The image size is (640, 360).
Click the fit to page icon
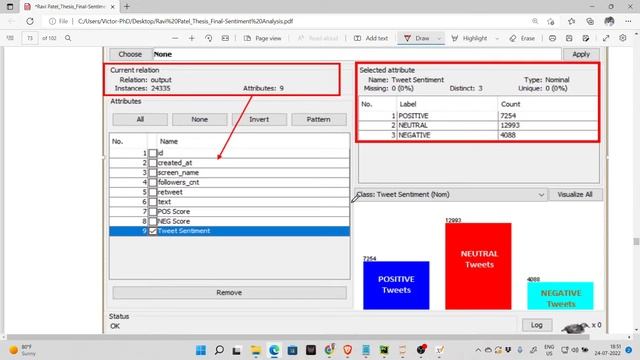coord(225,38)
